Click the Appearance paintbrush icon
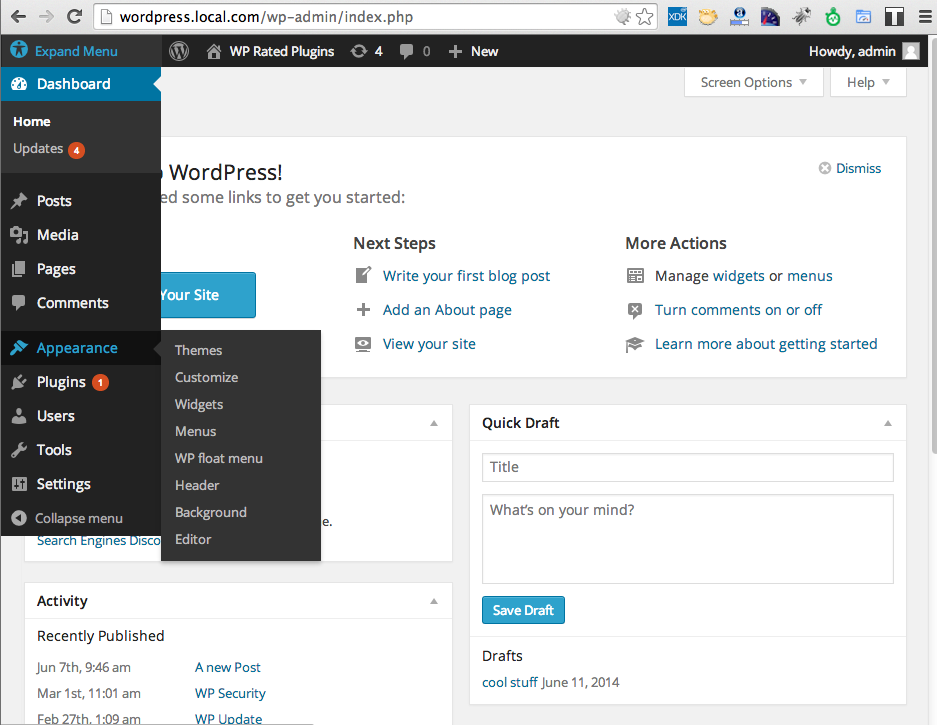 point(19,347)
